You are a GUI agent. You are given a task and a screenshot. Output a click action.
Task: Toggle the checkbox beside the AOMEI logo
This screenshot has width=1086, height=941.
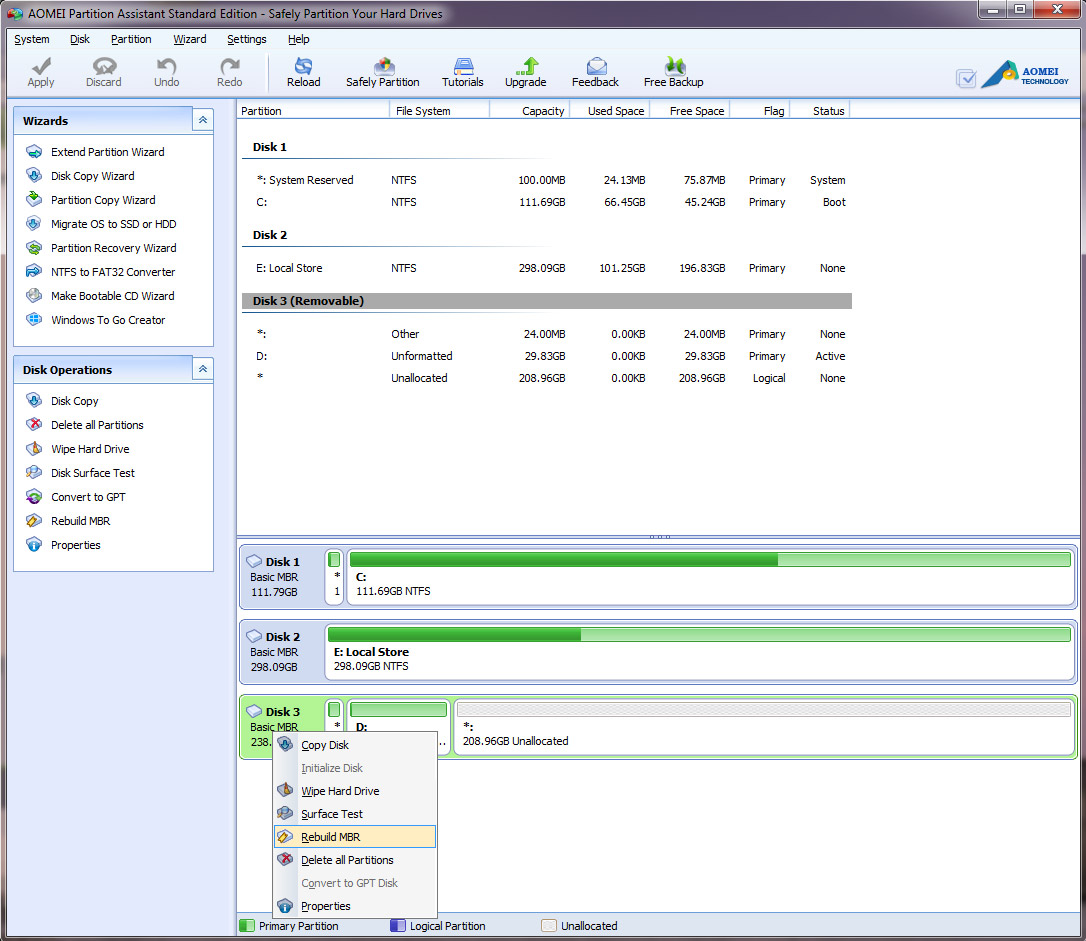coord(966,78)
